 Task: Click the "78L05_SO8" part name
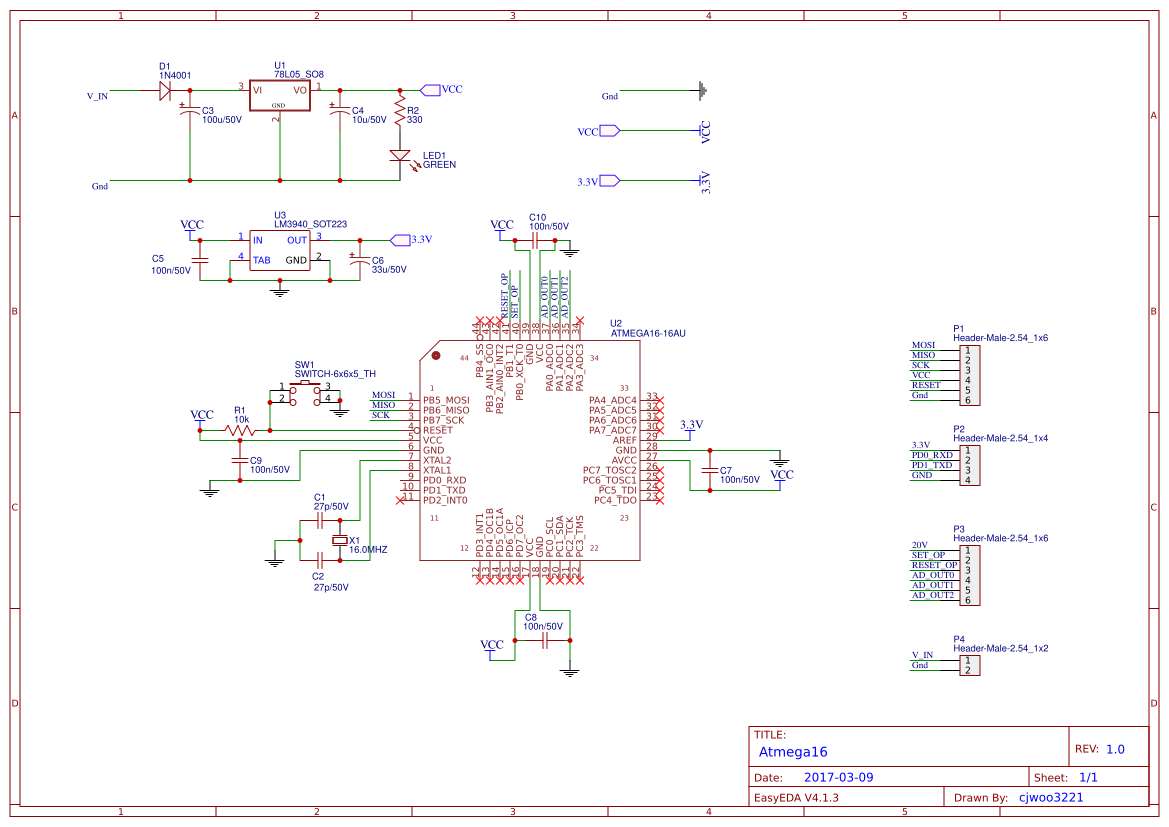[298, 75]
